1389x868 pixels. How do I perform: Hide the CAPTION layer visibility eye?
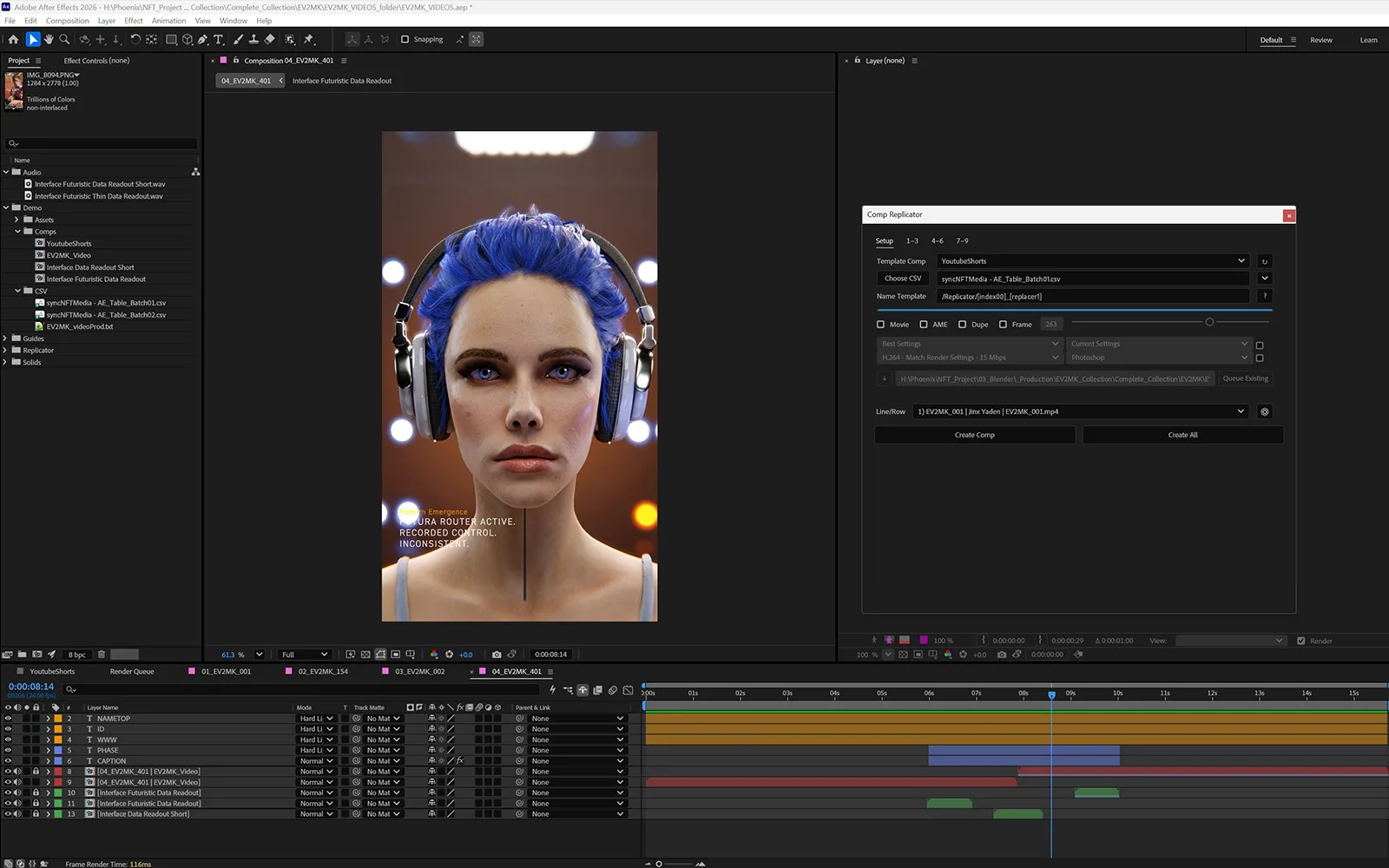(x=8, y=761)
